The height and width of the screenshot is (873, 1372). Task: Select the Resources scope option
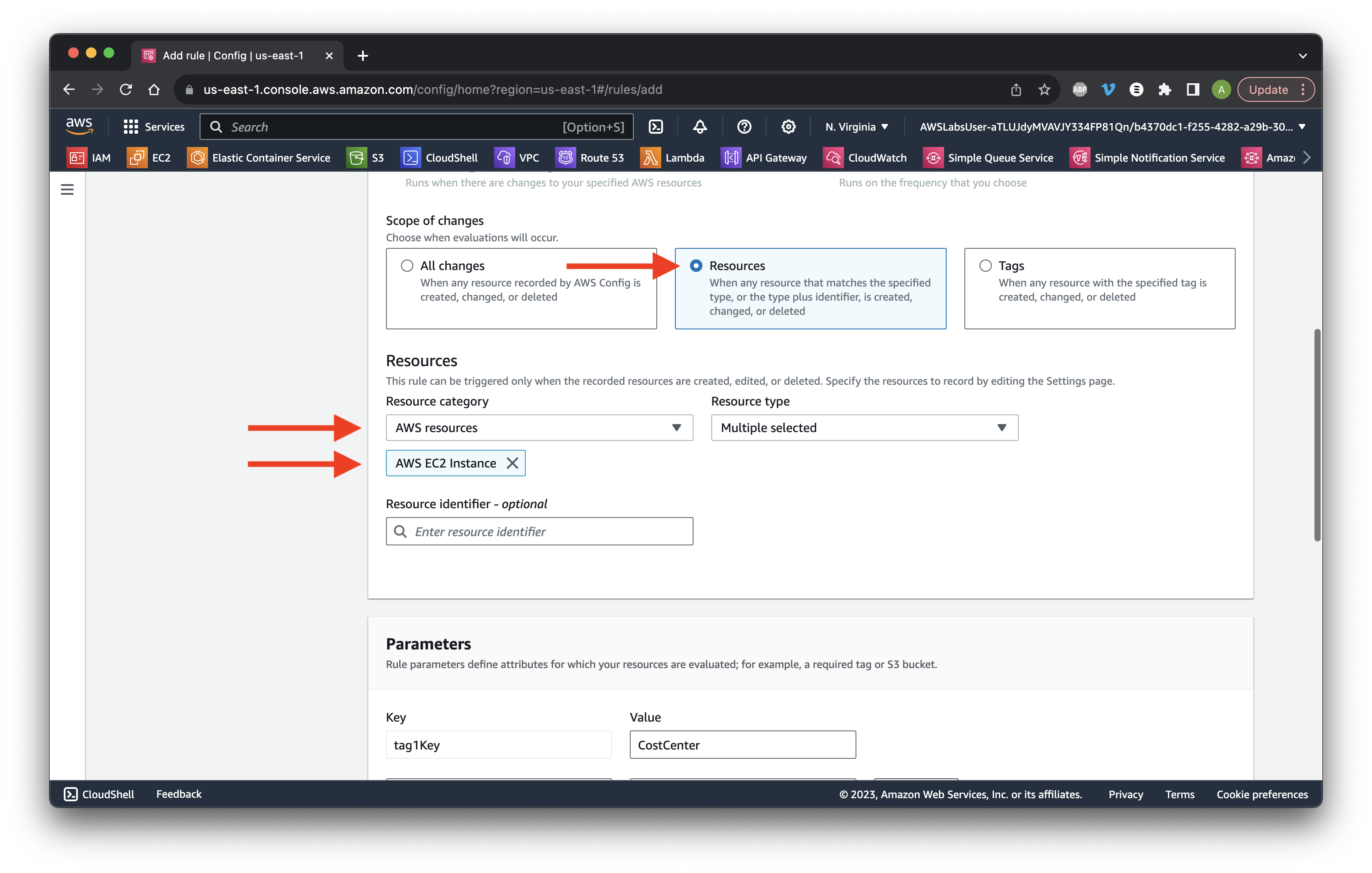pyautogui.click(x=696, y=266)
